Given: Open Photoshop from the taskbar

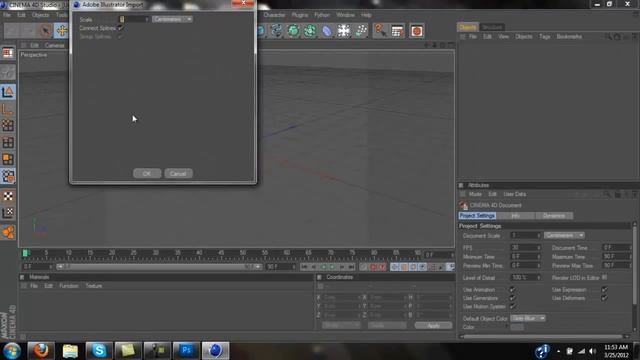Looking at the screenshot, I should click(x=186, y=350).
